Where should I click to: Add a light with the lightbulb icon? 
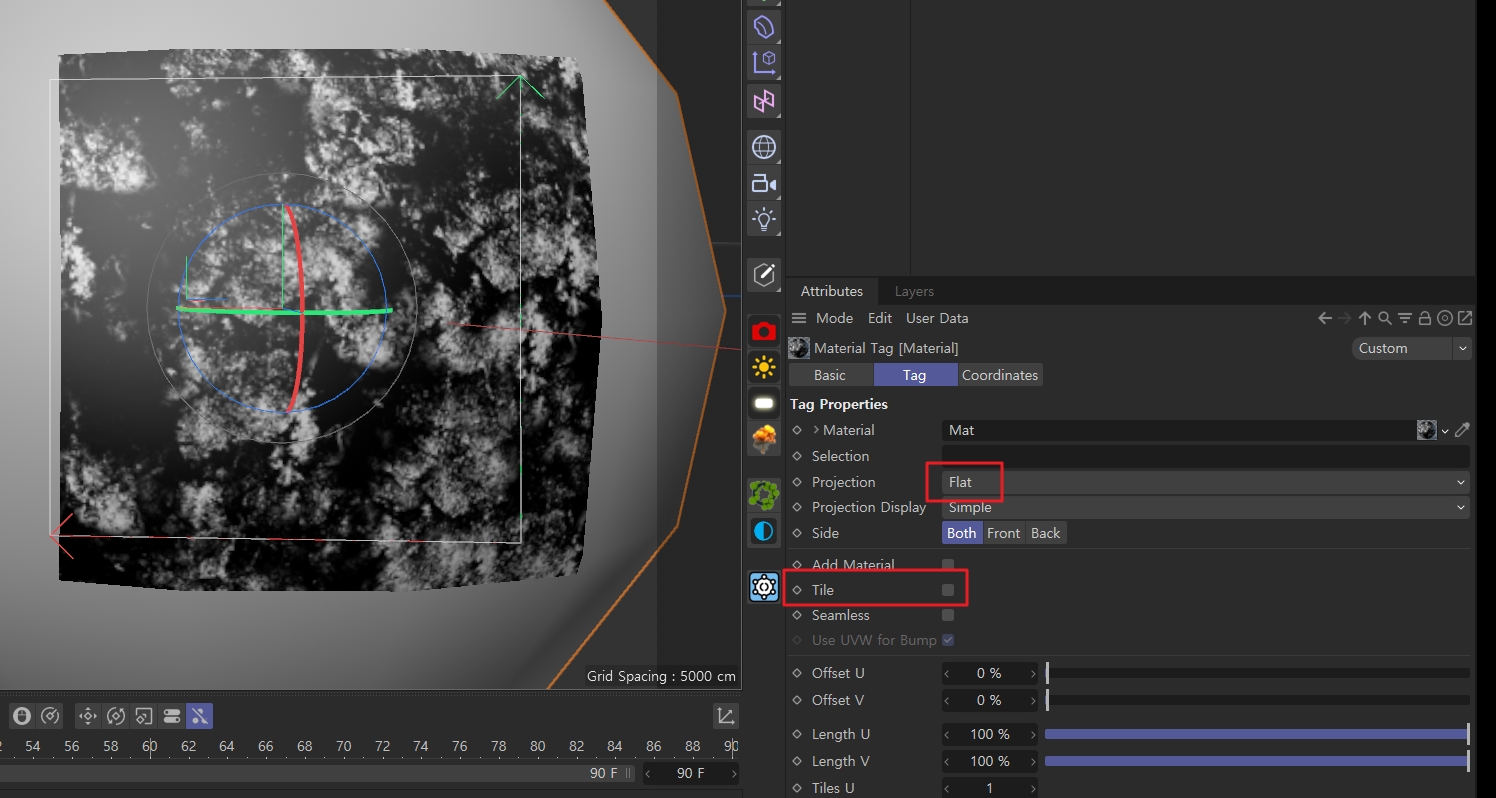pos(764,219)
